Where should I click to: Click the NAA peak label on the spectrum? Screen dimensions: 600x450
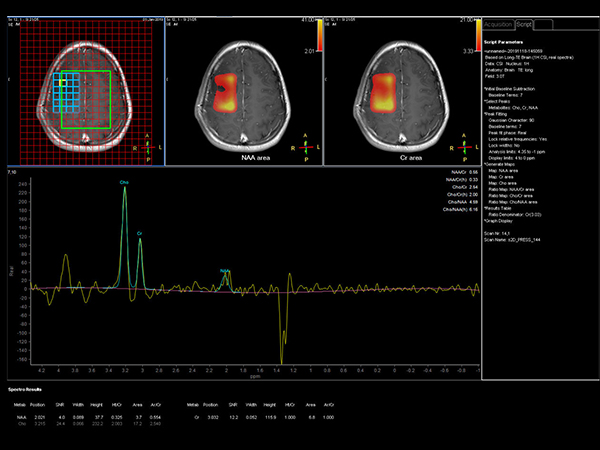pos(225,271)
